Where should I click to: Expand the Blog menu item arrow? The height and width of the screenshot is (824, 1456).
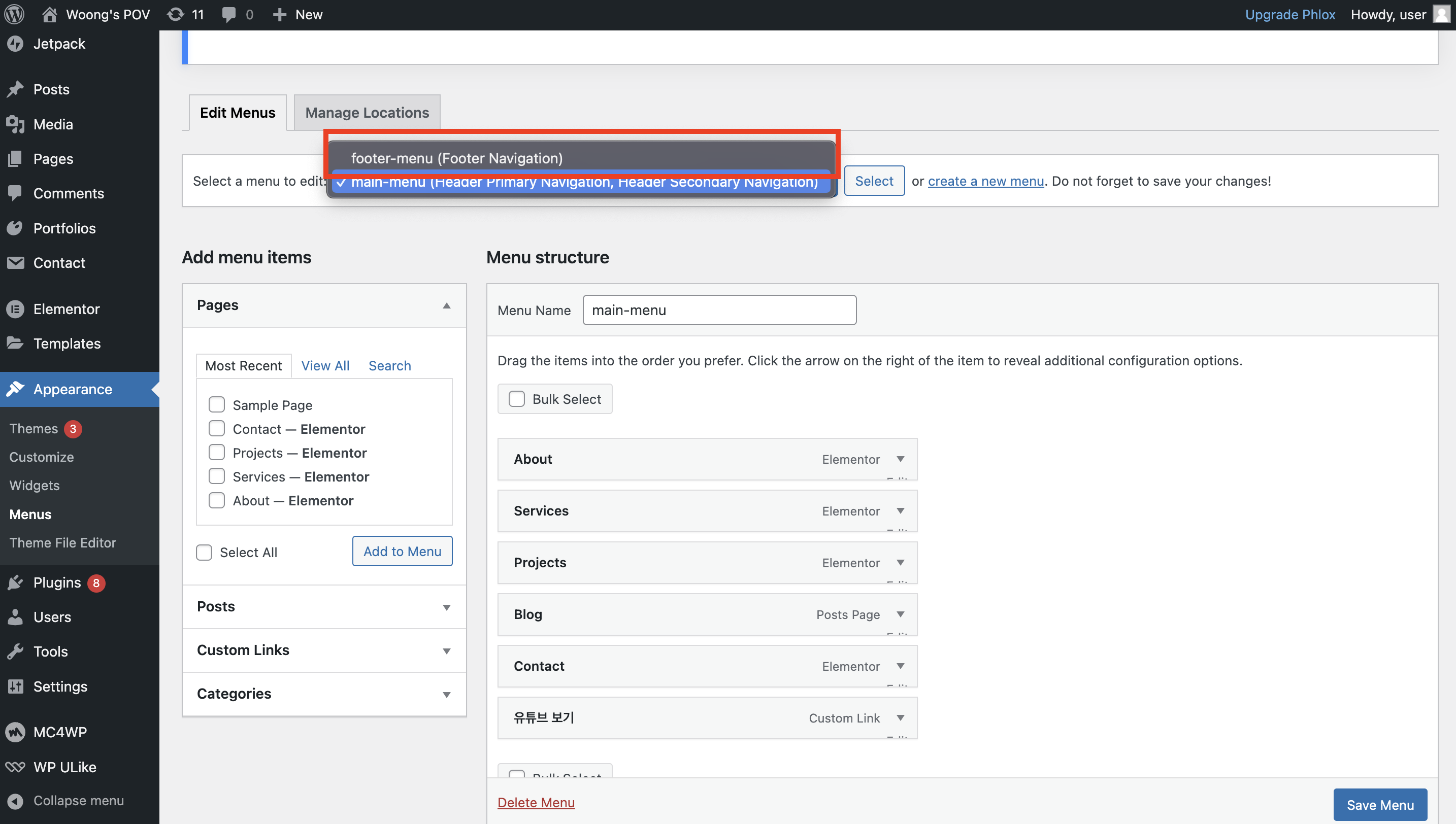click(x=900, y=614)
